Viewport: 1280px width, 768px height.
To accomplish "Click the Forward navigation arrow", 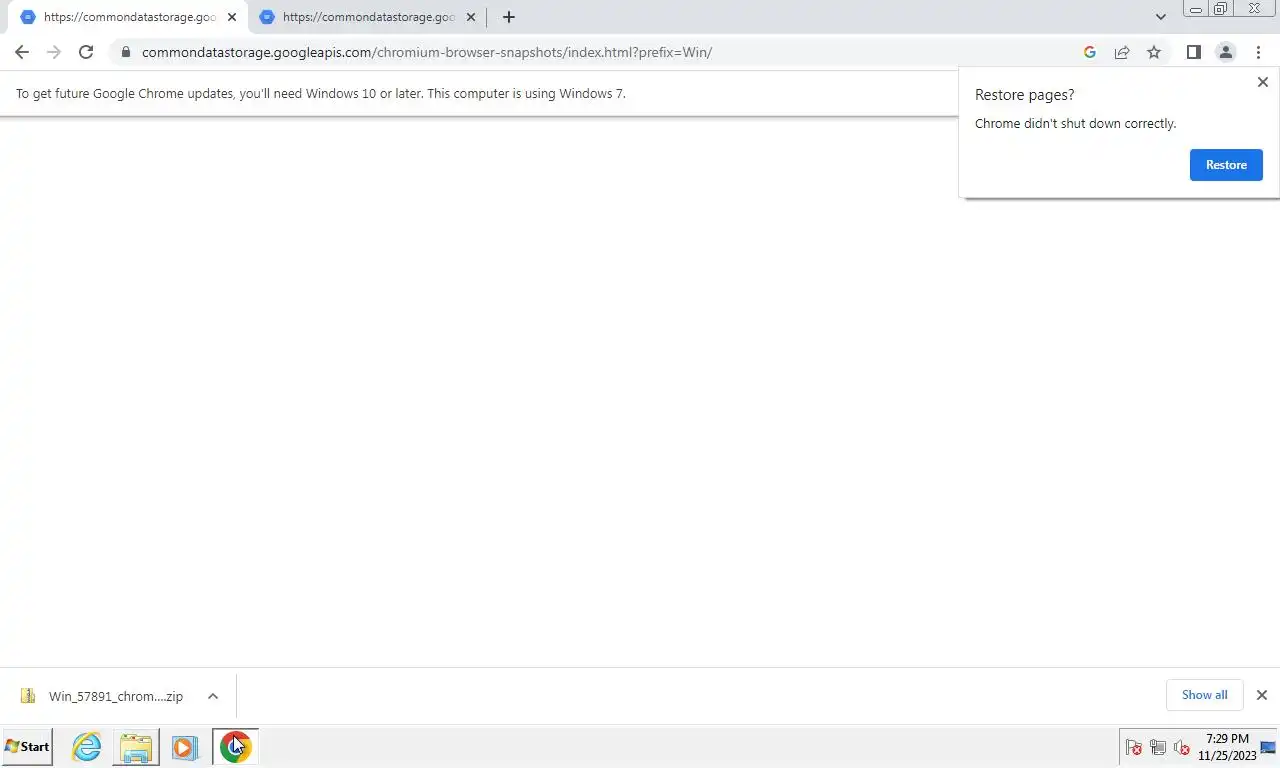I will pos(54,52).
